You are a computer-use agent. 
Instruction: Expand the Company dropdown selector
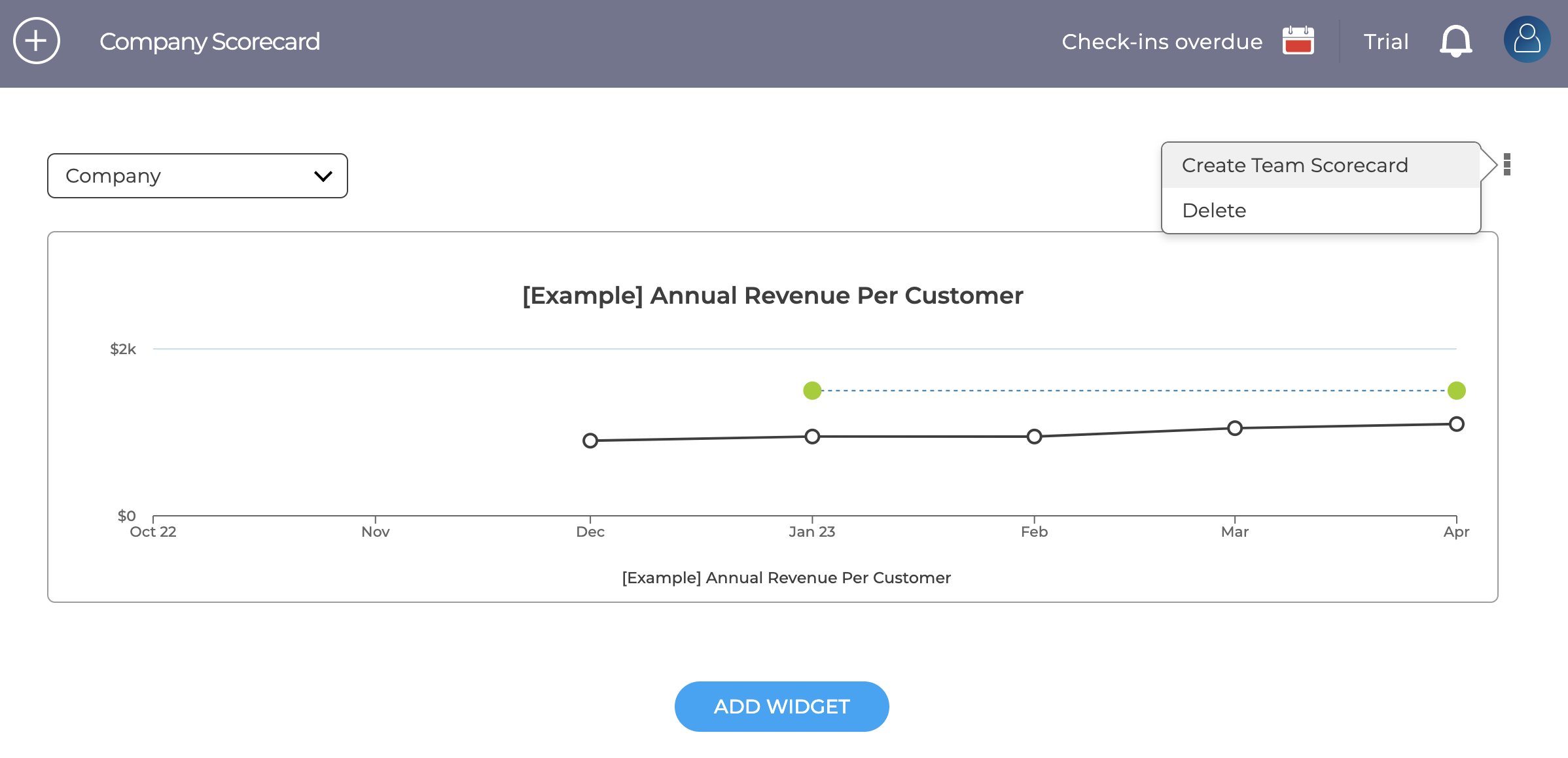(x=198, y=175)
